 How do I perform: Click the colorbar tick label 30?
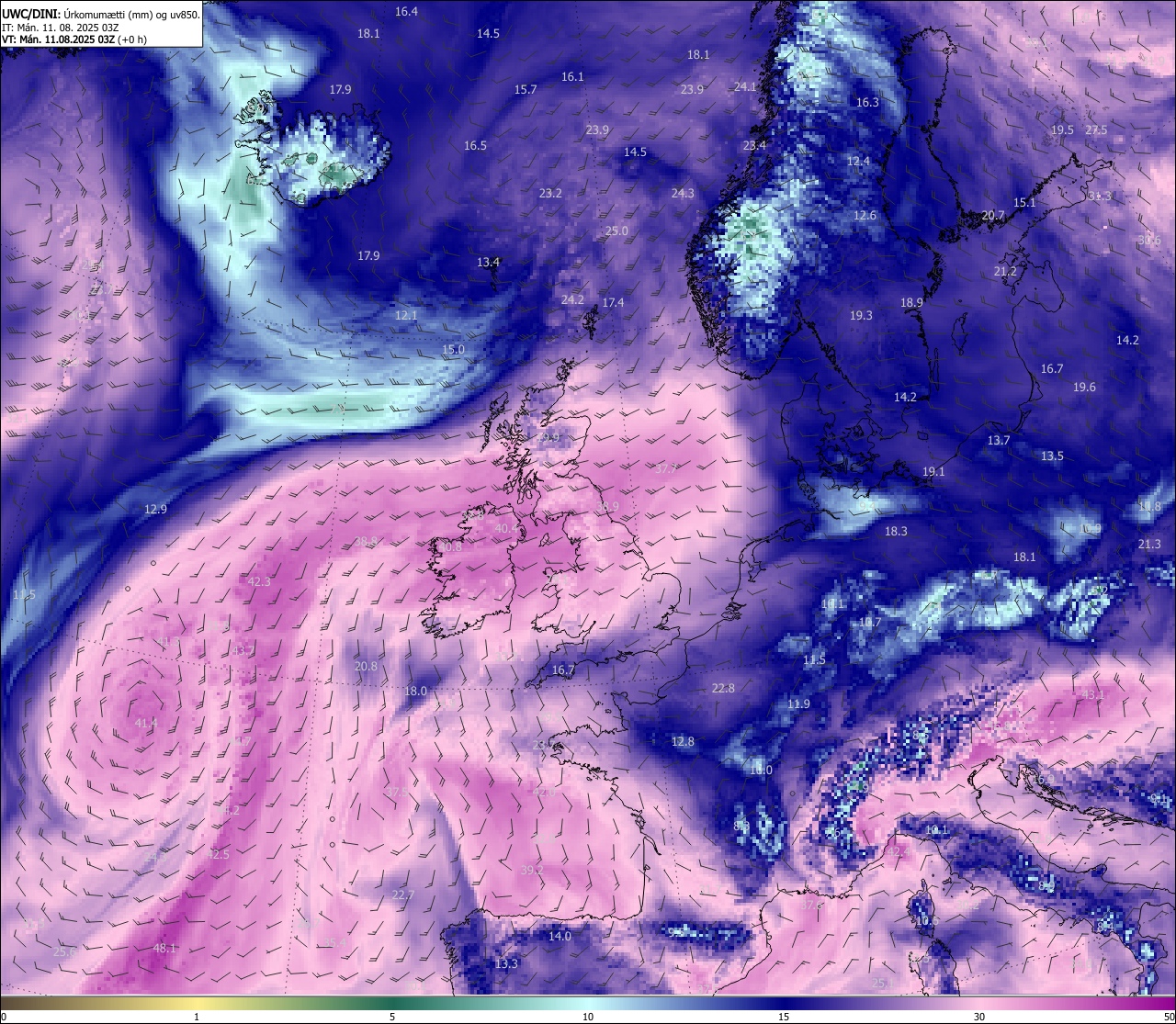pyautogui.click(x=979, y=1017)
